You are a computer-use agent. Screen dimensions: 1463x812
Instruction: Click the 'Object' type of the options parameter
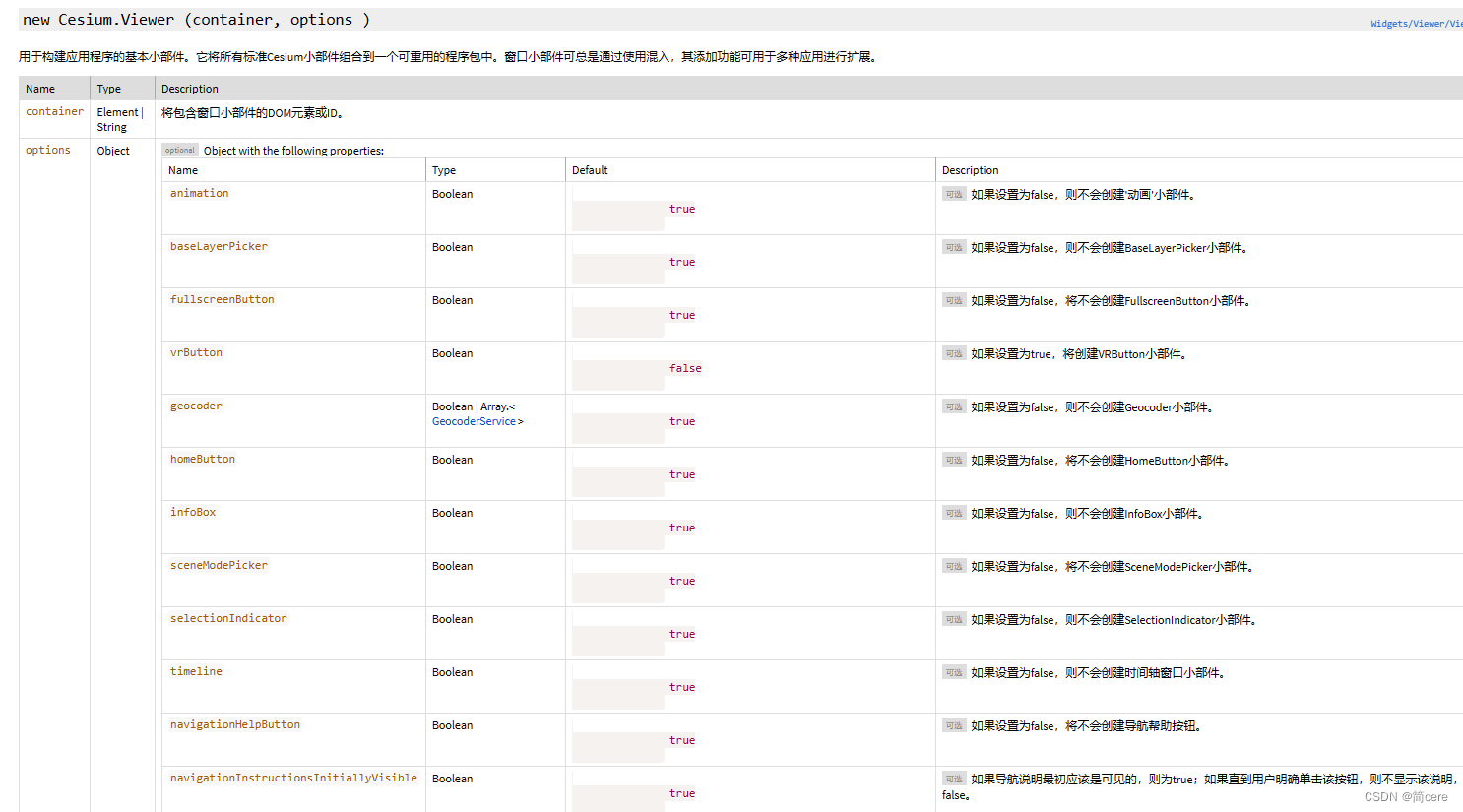coord(113,151)
